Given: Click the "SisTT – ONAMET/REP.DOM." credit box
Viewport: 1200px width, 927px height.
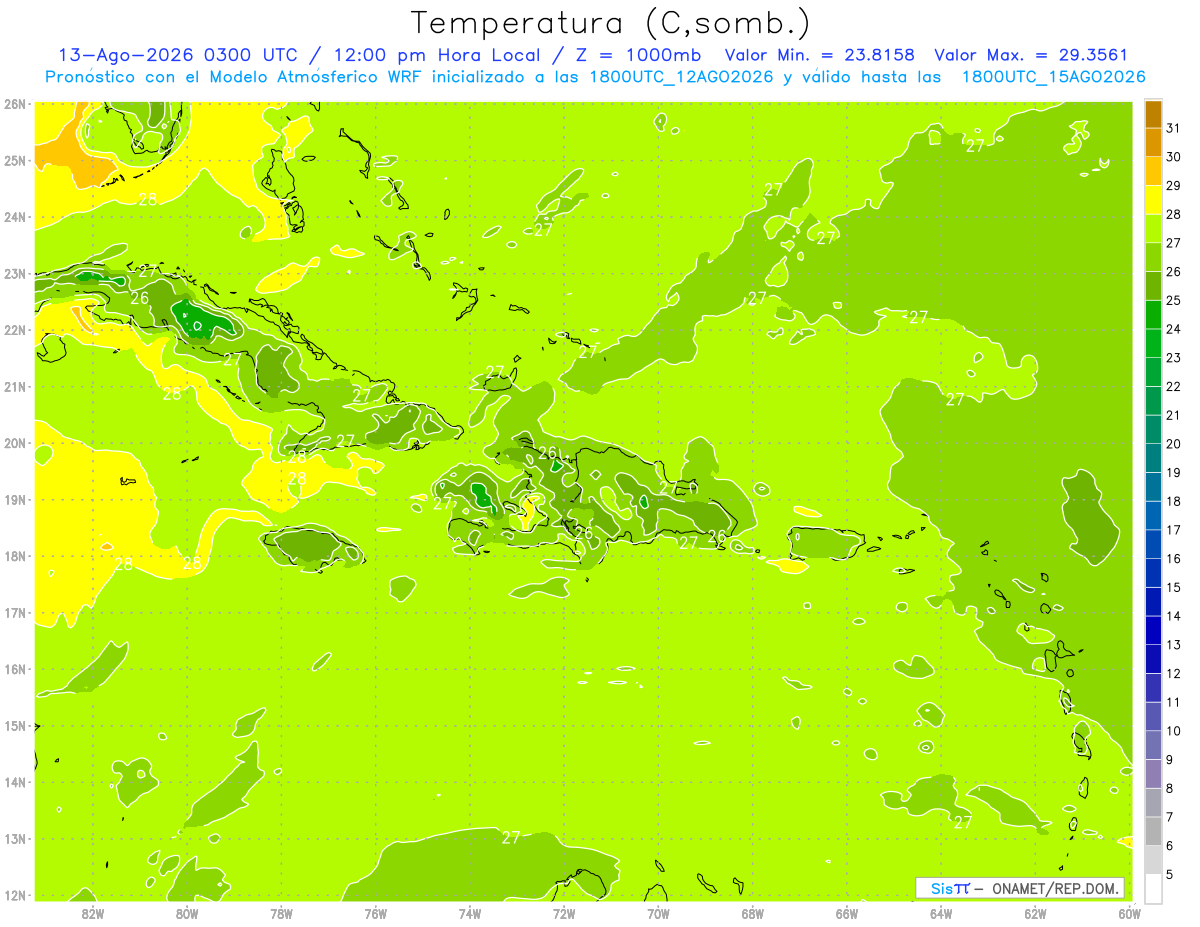Looking at the screenshot, I should pos(1020,888).
